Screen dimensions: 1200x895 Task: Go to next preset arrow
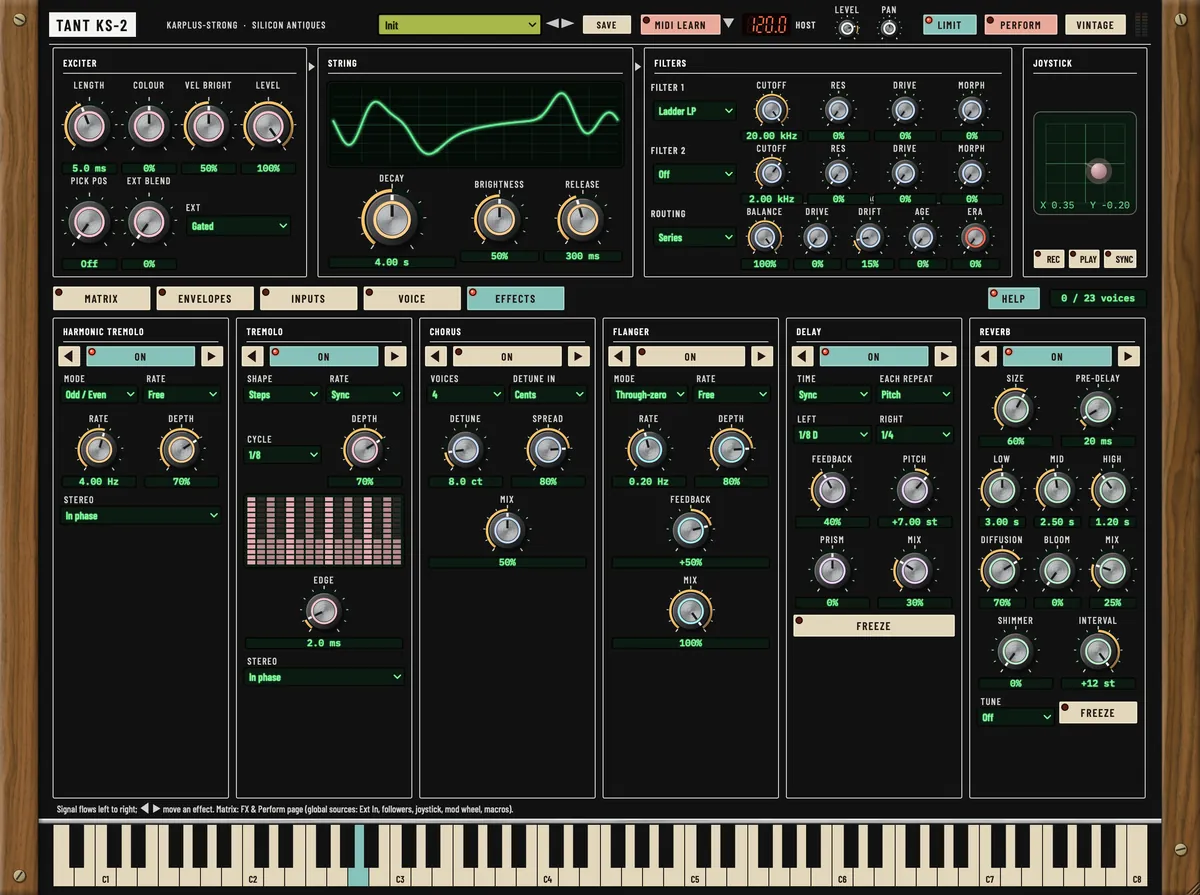click(567, 24)
